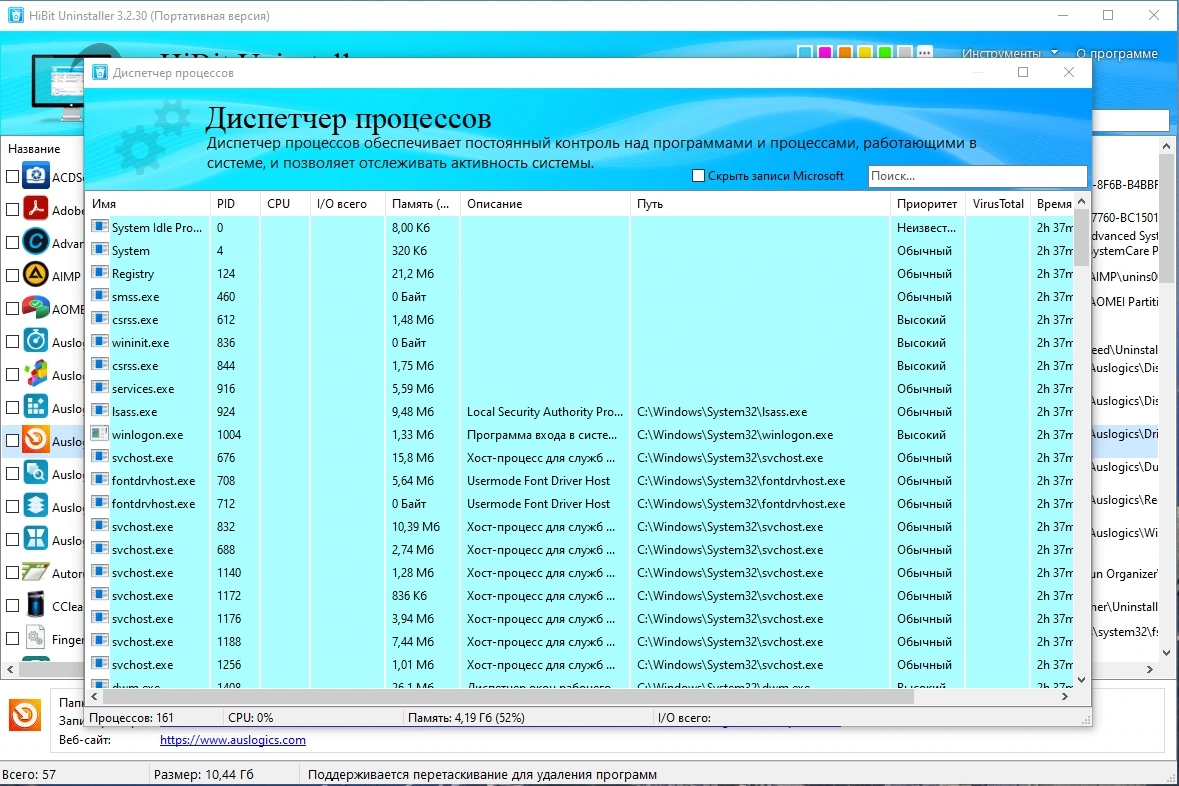1179x786 pixels.
Task: Click the orange Auslogics Driver Updater list icon
Action: point(35,440)
